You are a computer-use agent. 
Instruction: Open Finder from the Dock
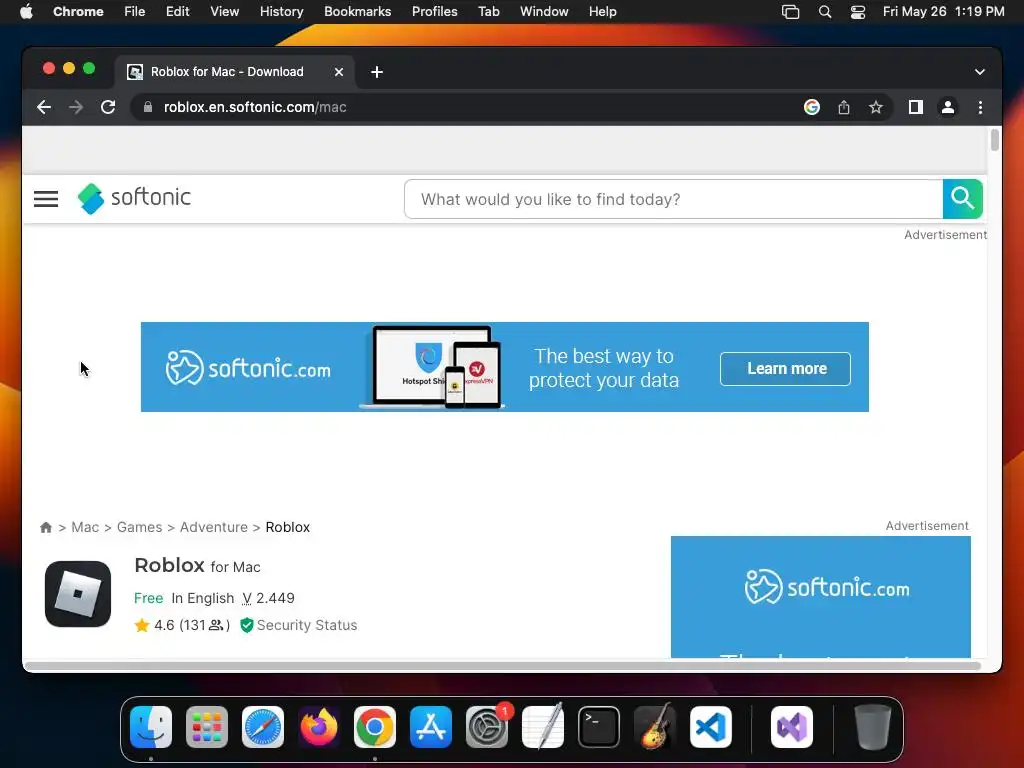coord(151,727)
